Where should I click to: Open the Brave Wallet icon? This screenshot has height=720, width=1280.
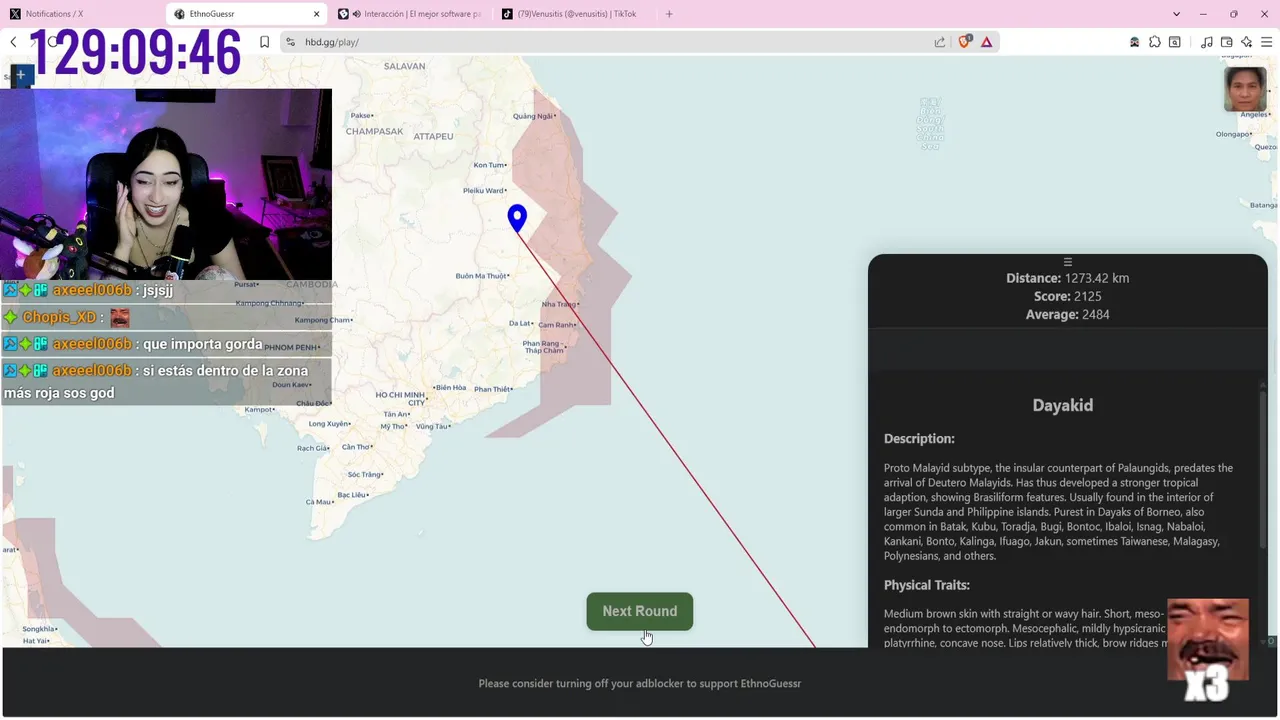click(1227, 42)
